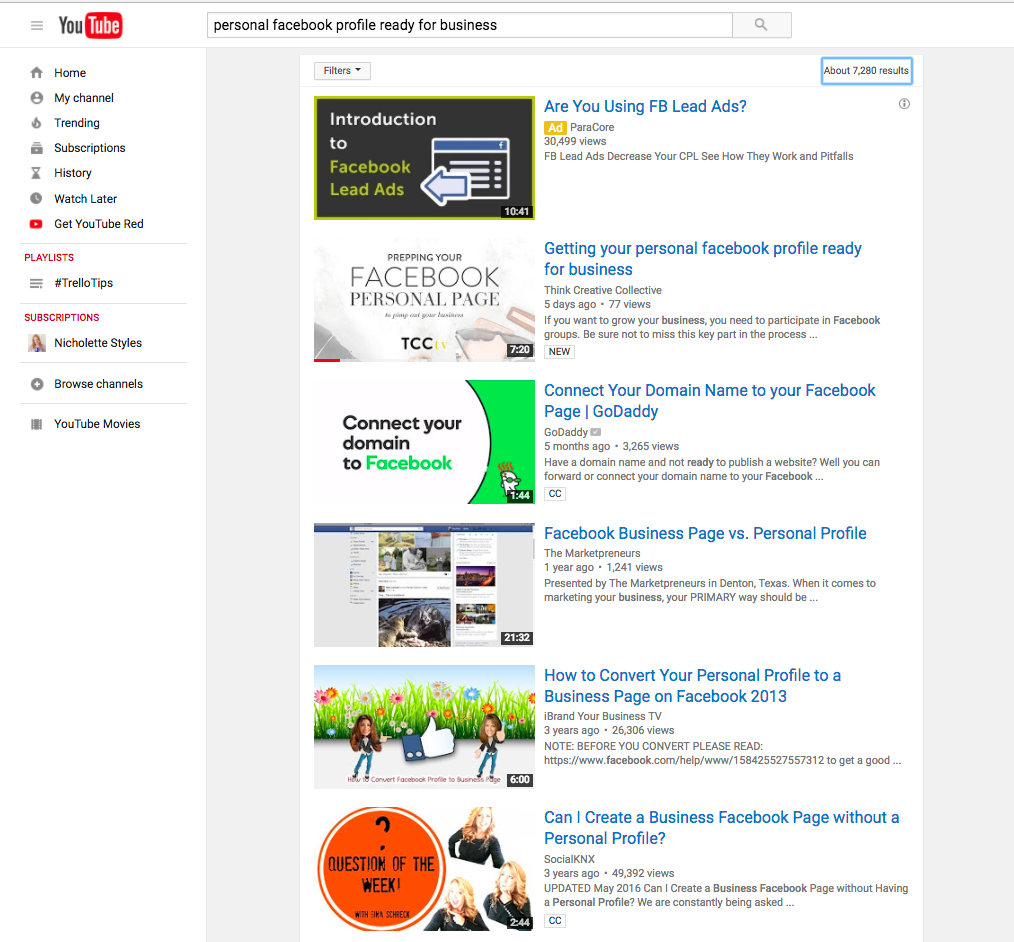Viewport: 1014px width, 942px height.
Task: Click Question of the Week thumbnail
Action: [424, 869]
